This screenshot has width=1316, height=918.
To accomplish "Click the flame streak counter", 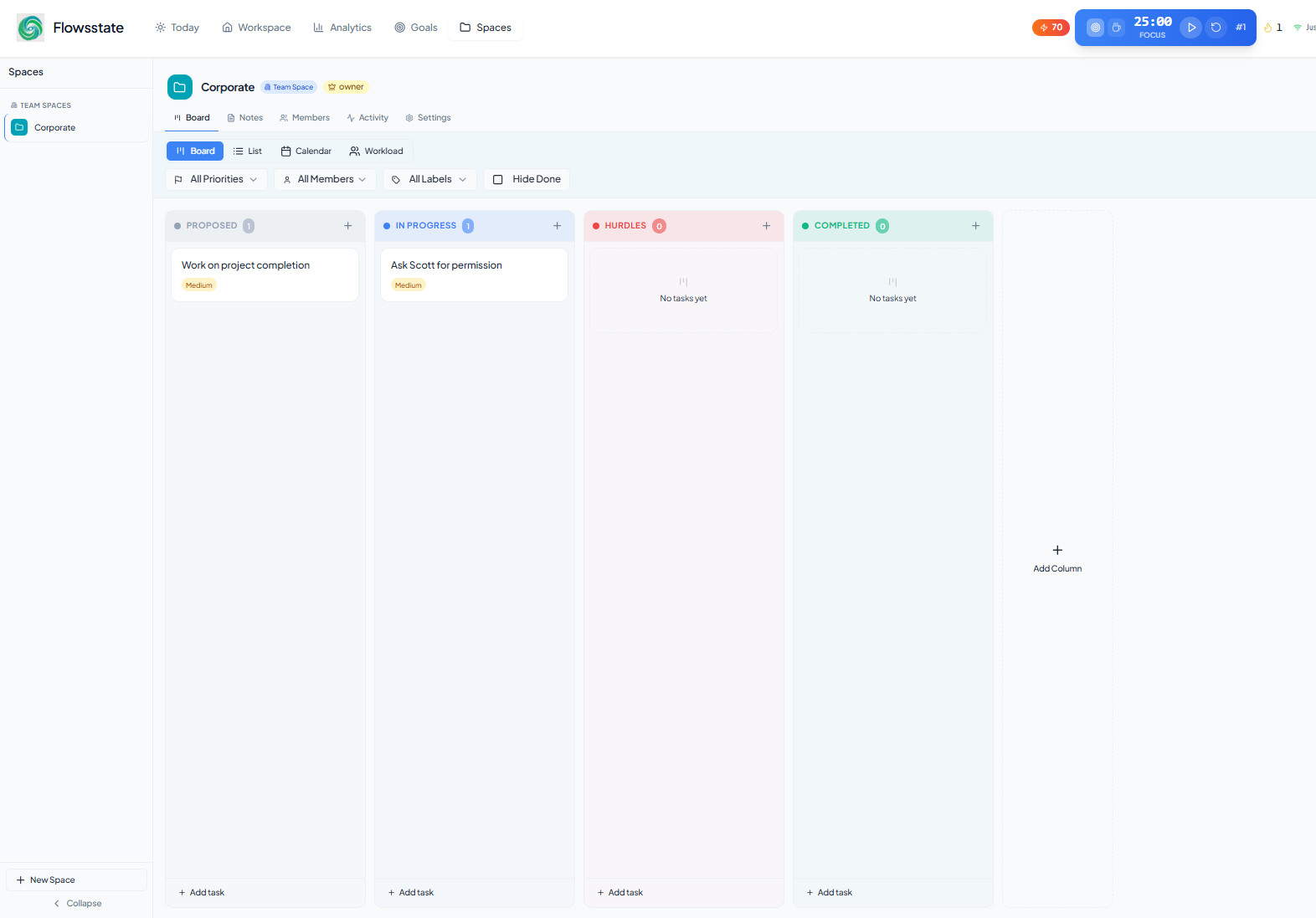I will [x=1273, y=28].
